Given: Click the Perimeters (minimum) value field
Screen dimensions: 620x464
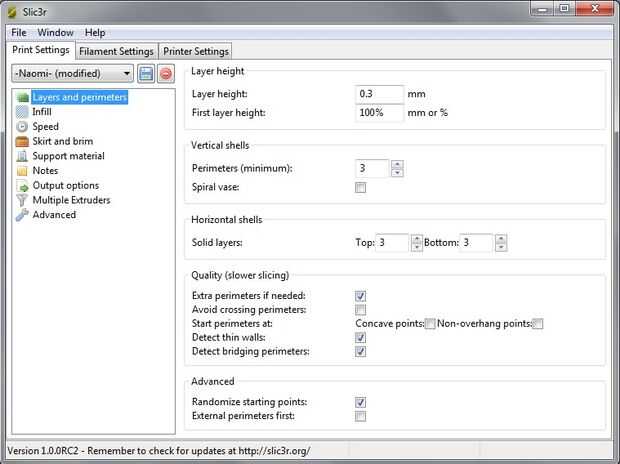Looking at the screenshot, I should [x=372, y=169].
